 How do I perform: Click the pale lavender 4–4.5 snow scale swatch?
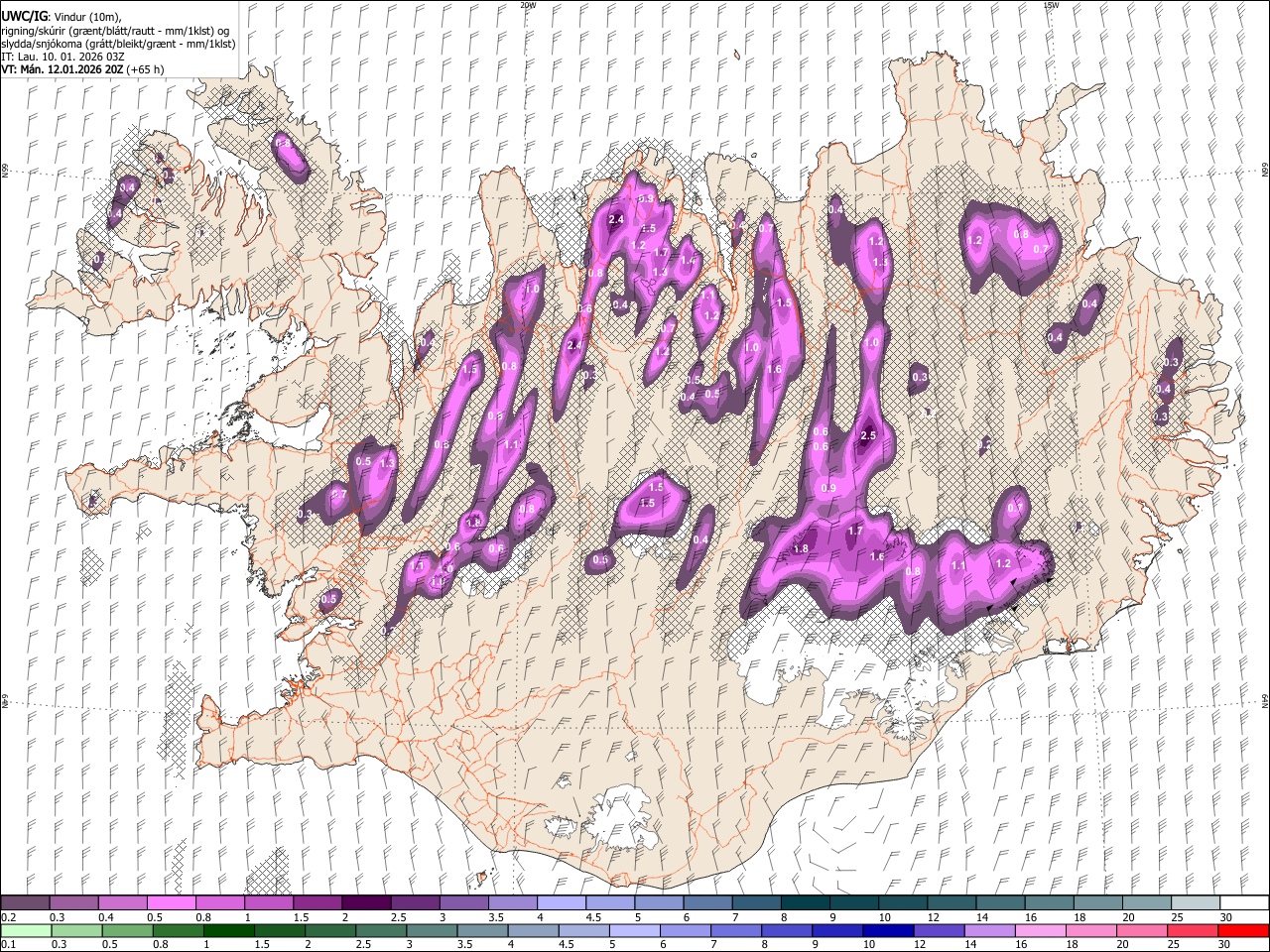click(x=562, y=902)
